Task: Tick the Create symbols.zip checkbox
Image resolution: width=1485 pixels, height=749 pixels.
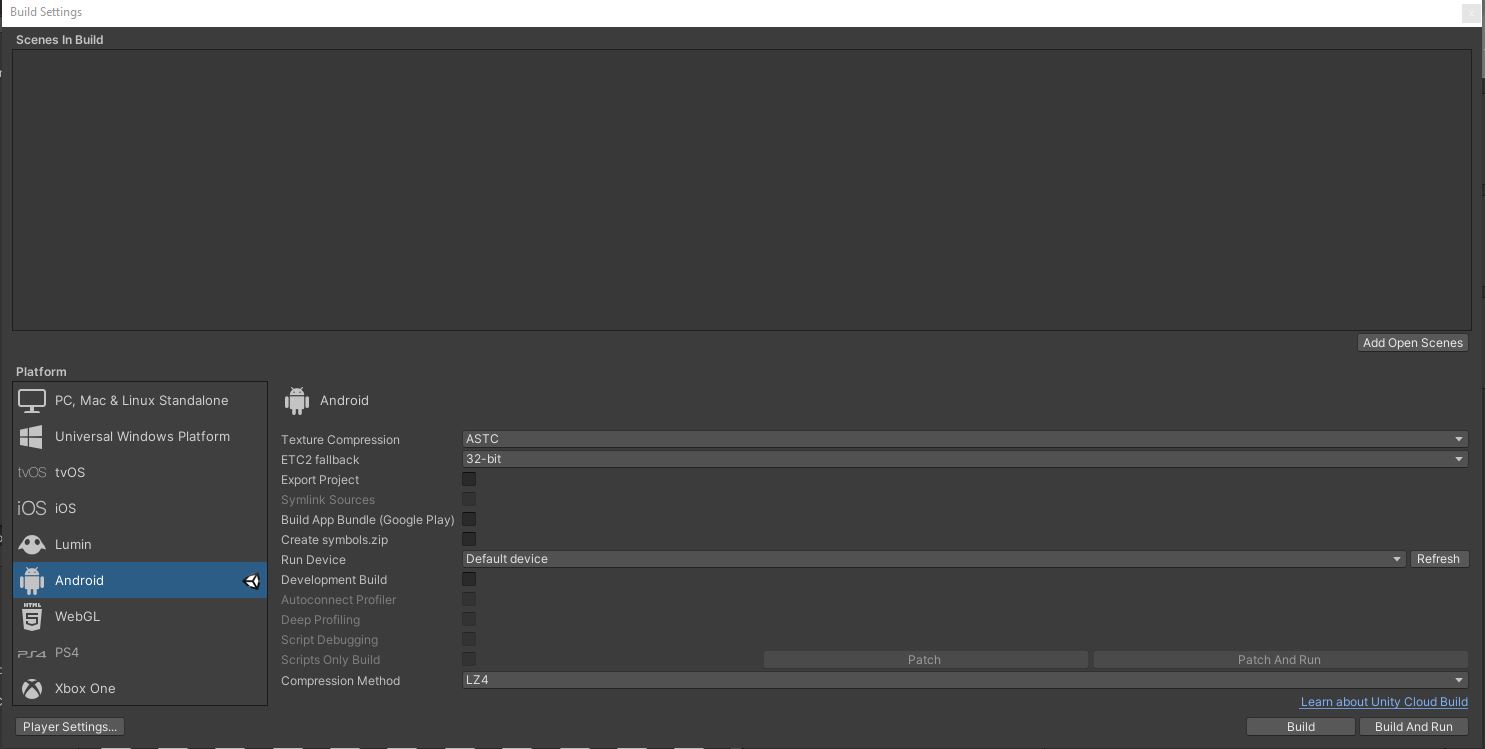Action: [x=469, y=540]
